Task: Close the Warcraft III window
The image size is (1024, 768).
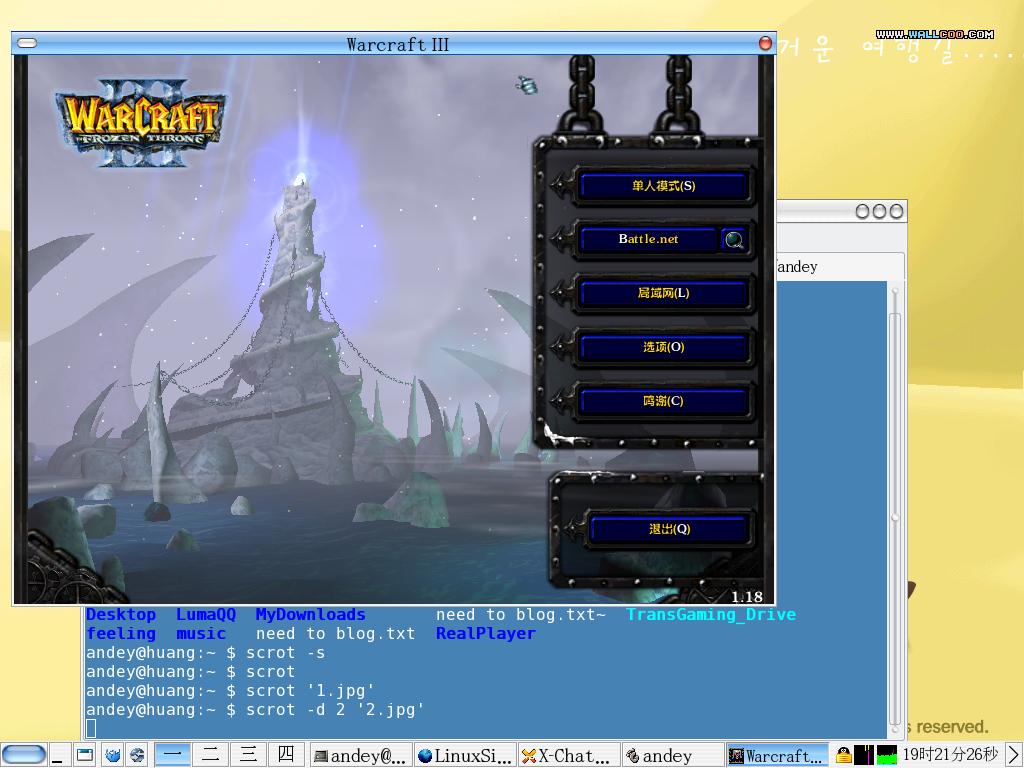Action: click(x=765, y=44)
